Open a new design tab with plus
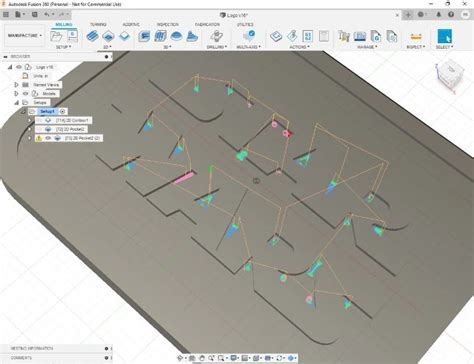 [407, 14]
